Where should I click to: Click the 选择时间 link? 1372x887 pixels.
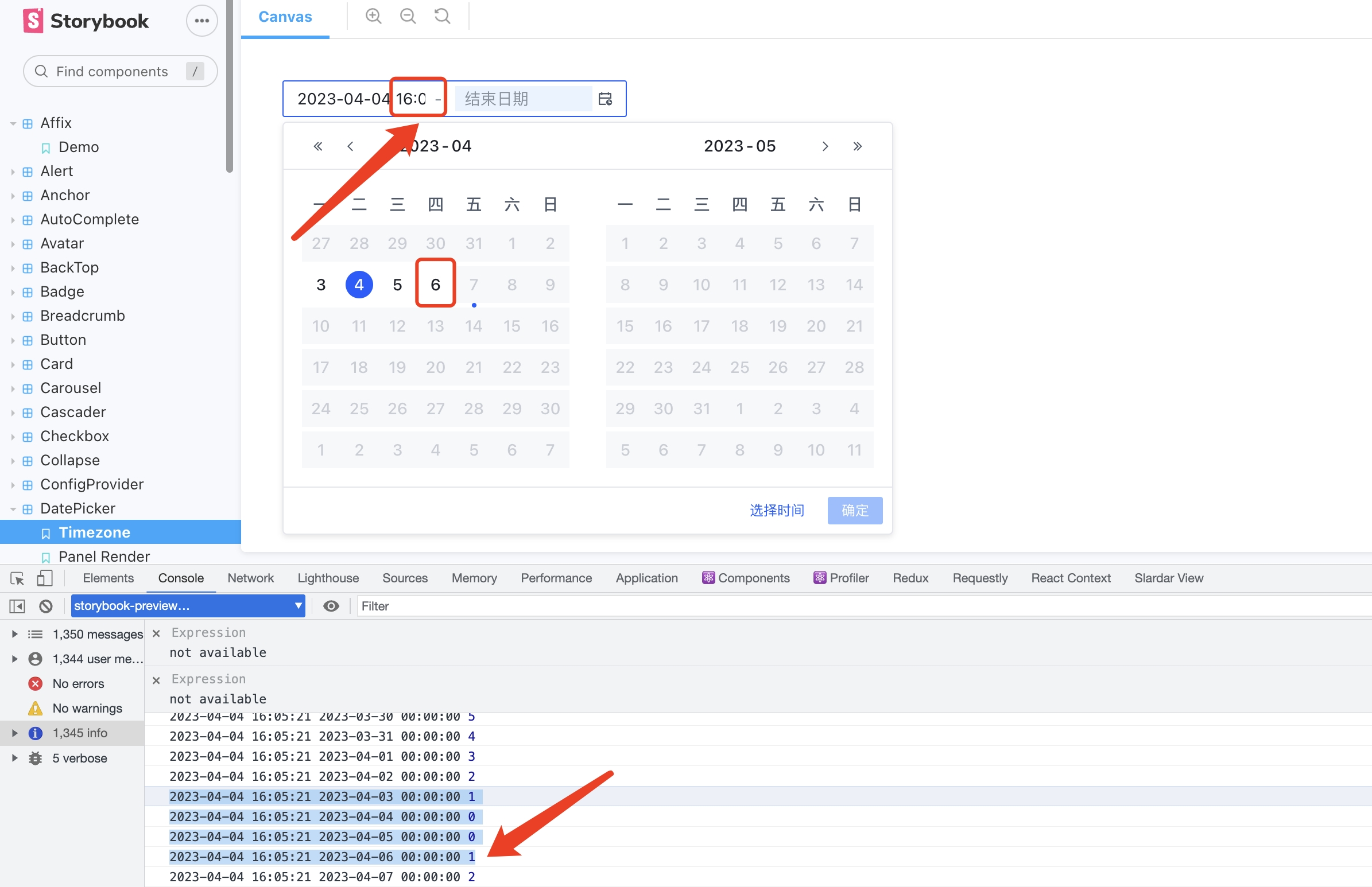pos(777,510)
